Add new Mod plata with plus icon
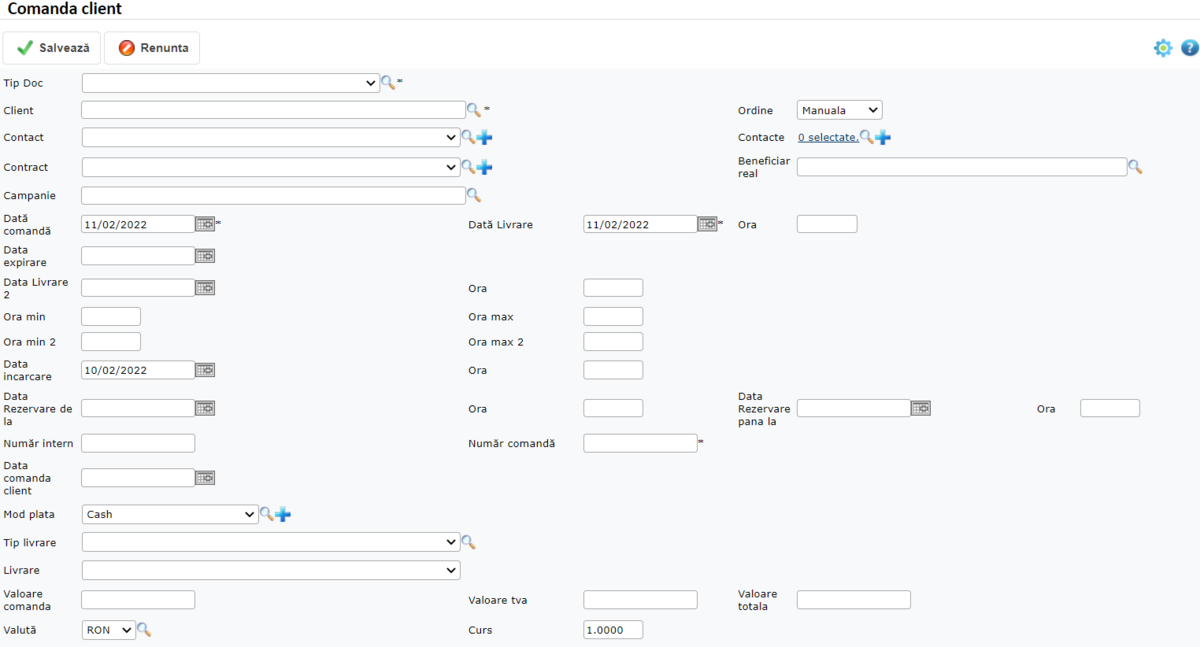The image size is (1200, 647). 283,514
